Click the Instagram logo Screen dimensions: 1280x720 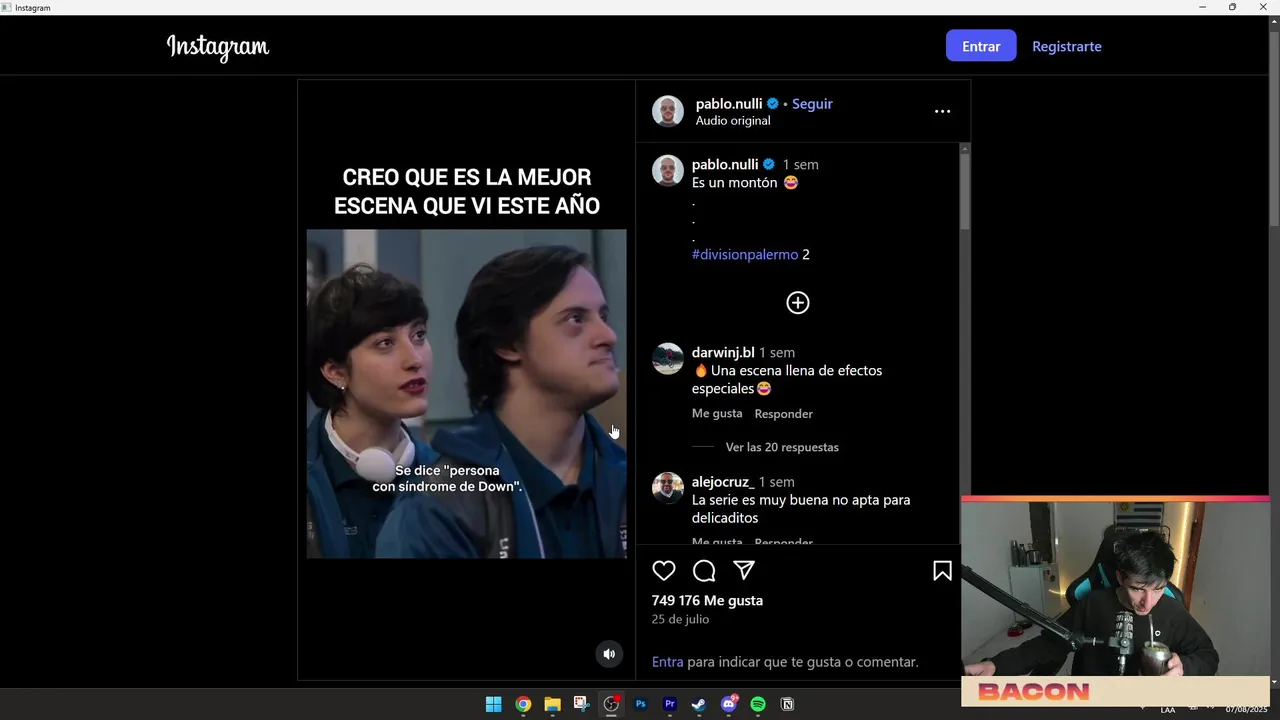218,47
